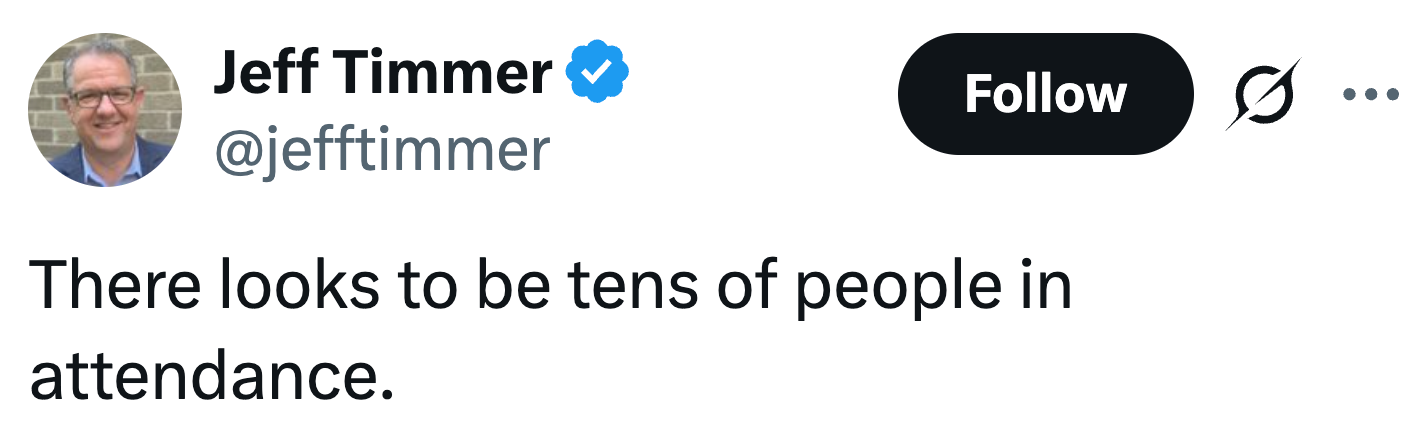Open the @jefftimmer handle link
This screenshot has height=444, width=1424.
pos(381,148)
